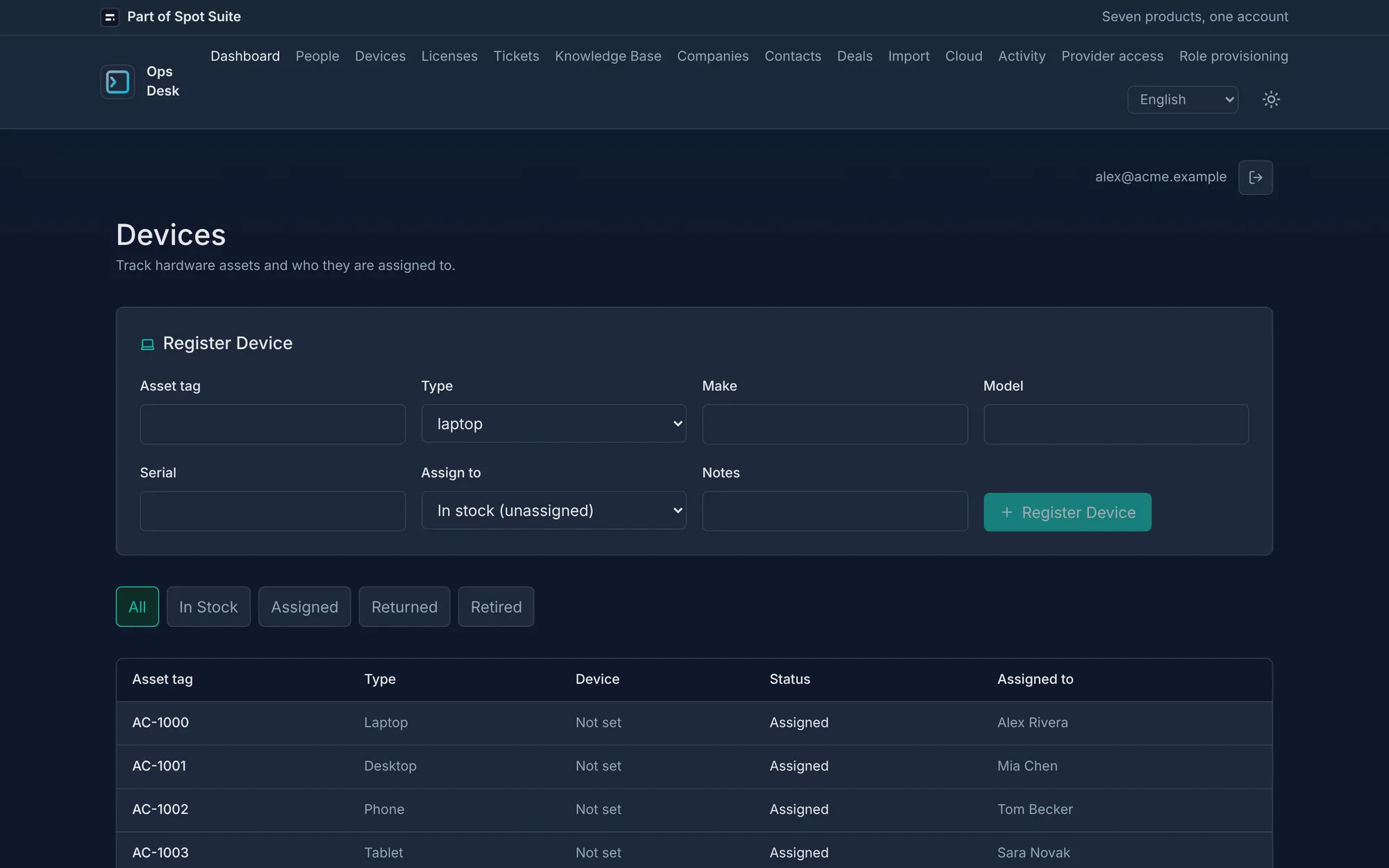
Task: Click the laptop icon beside Register Device
Action: tap(147, 344)
